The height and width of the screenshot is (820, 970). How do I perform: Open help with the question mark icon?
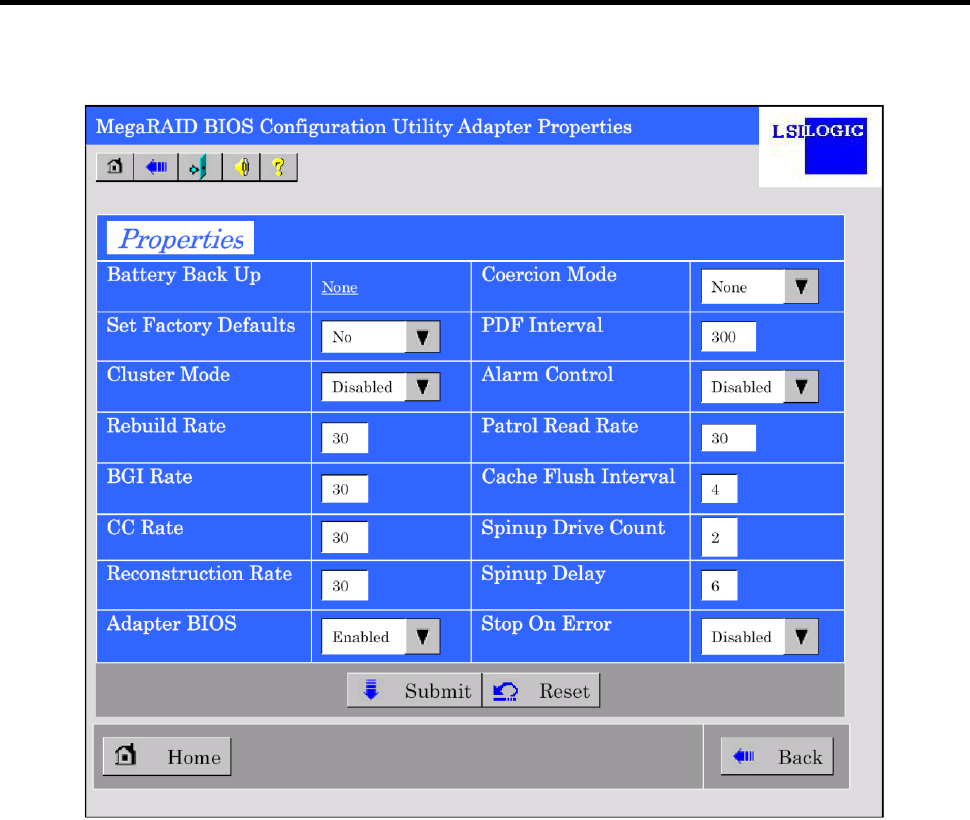[x=278, y=167]
